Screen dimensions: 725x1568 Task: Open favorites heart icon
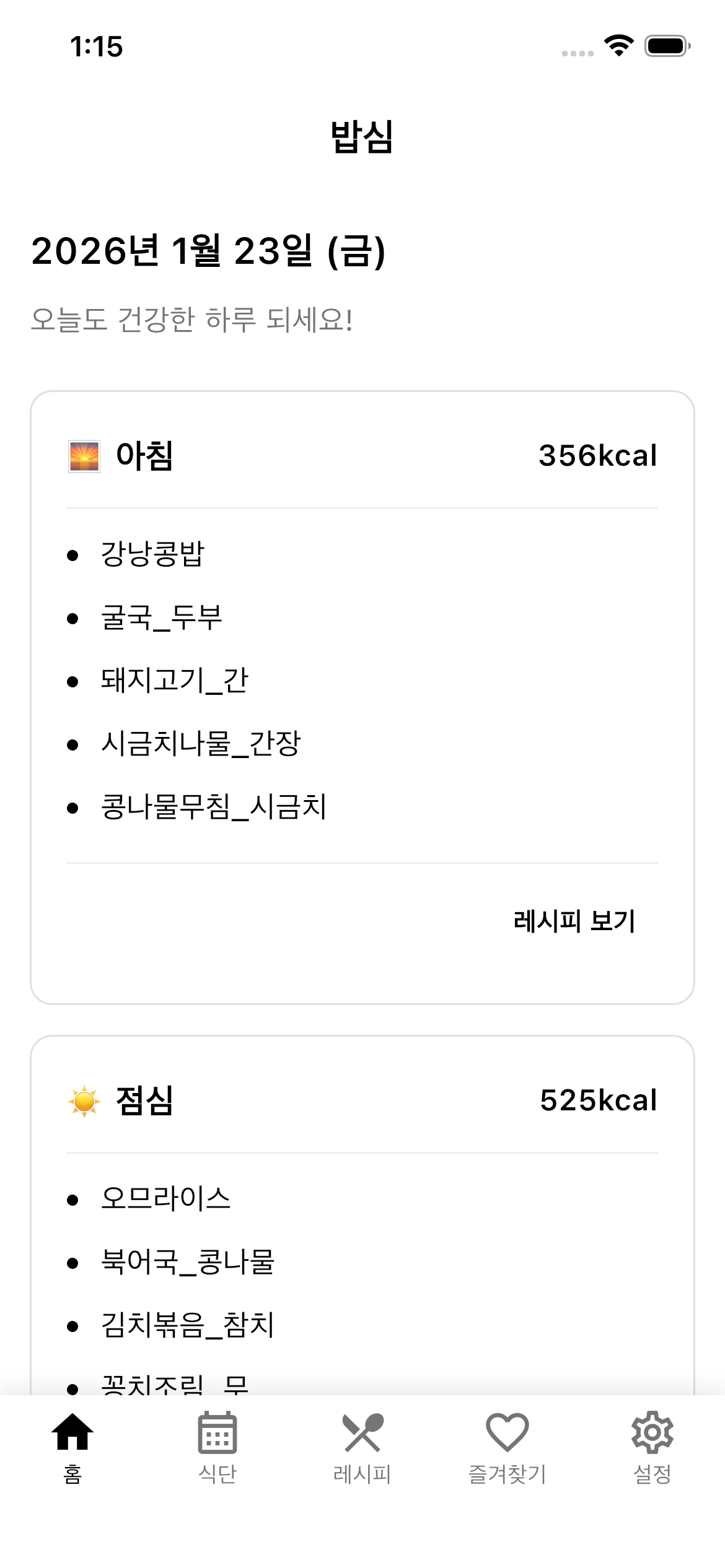coord(507,1432)
